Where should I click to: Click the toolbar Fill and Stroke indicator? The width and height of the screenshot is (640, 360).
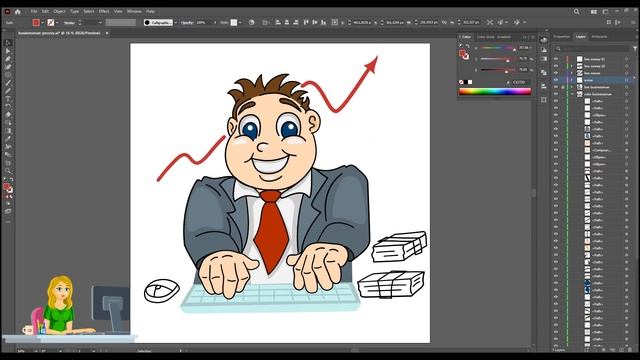7,187
